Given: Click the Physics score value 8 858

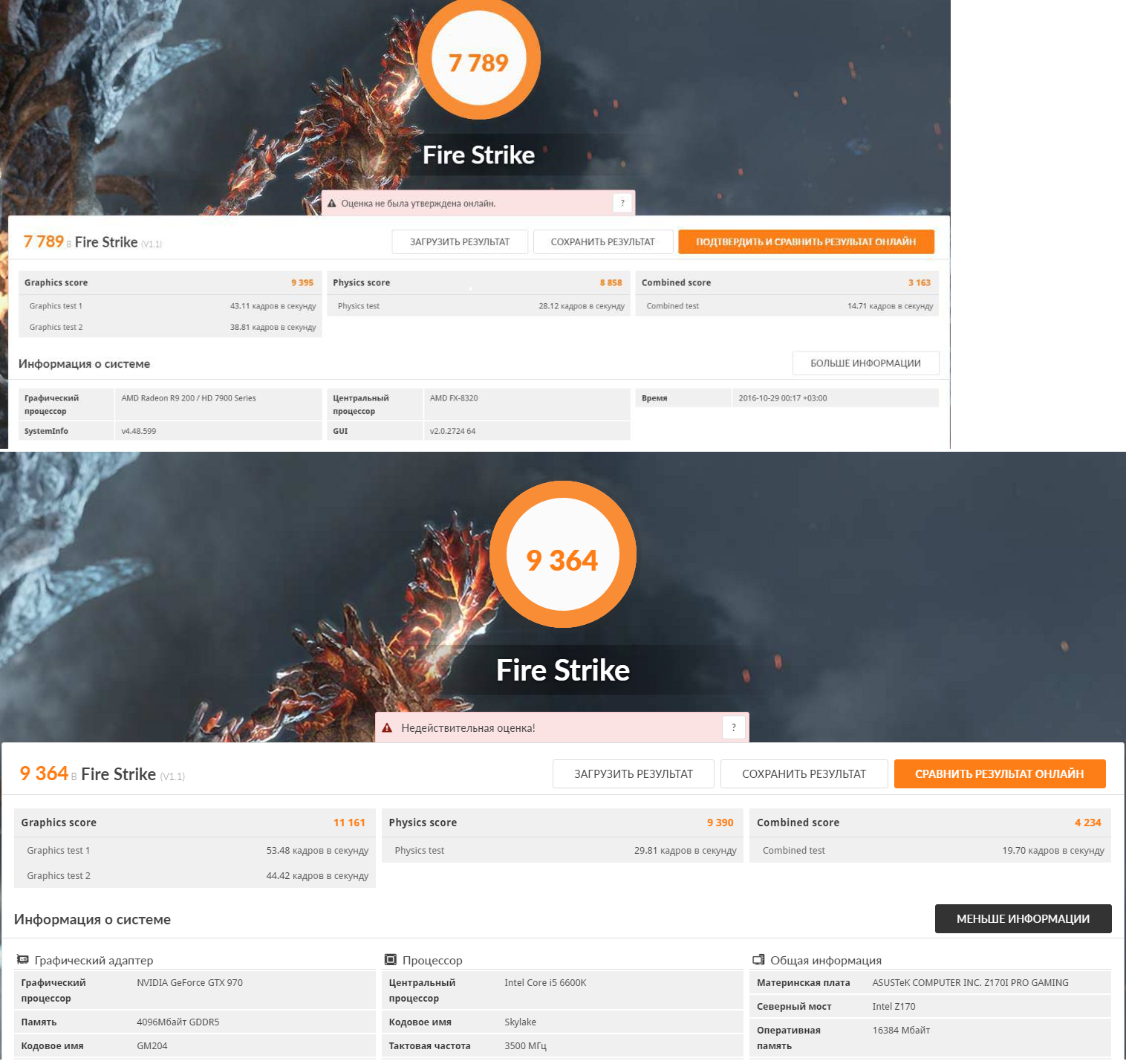Looking at the screenshot, I should 611,282.
